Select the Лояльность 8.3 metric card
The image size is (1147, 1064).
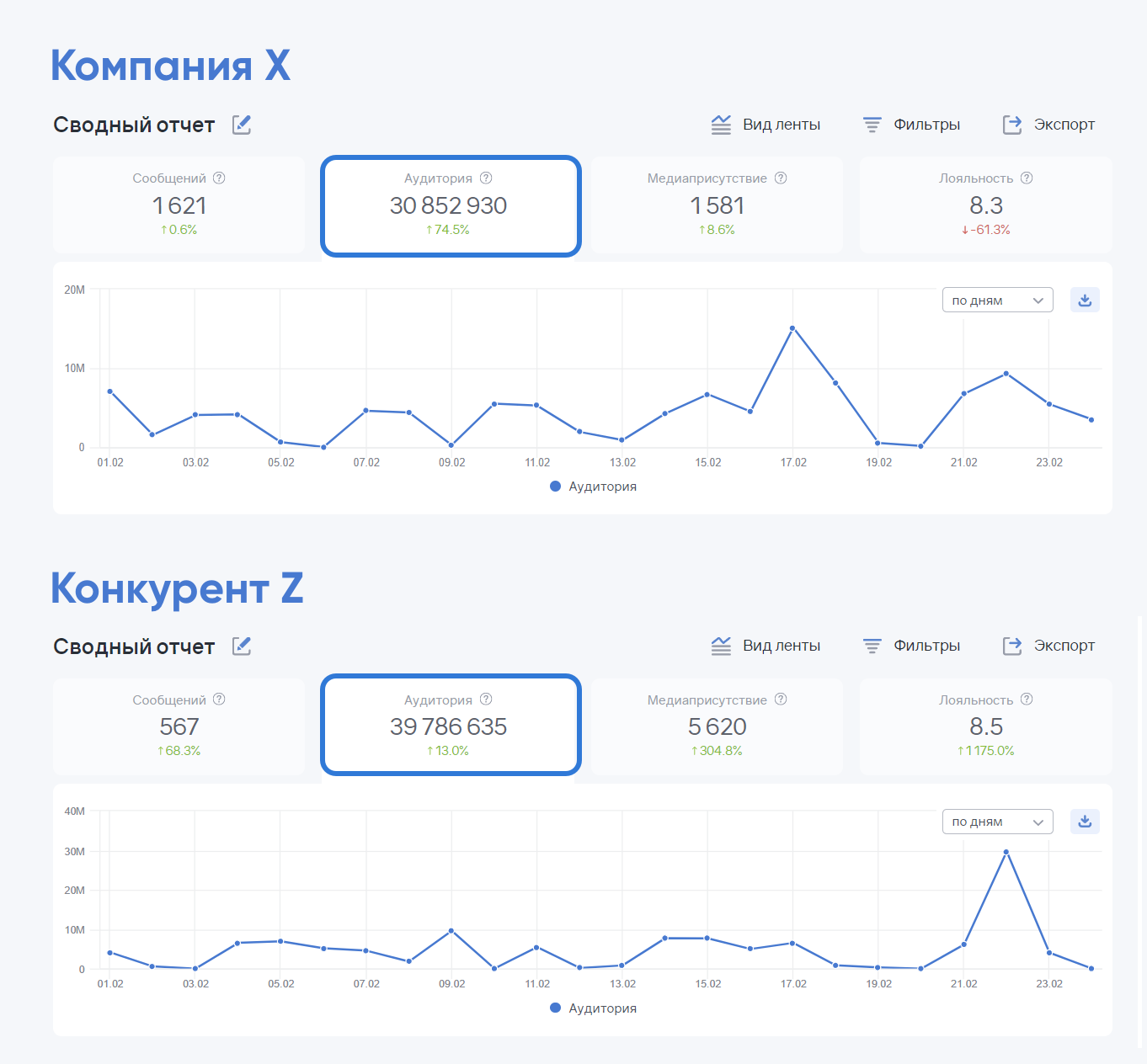986,205
